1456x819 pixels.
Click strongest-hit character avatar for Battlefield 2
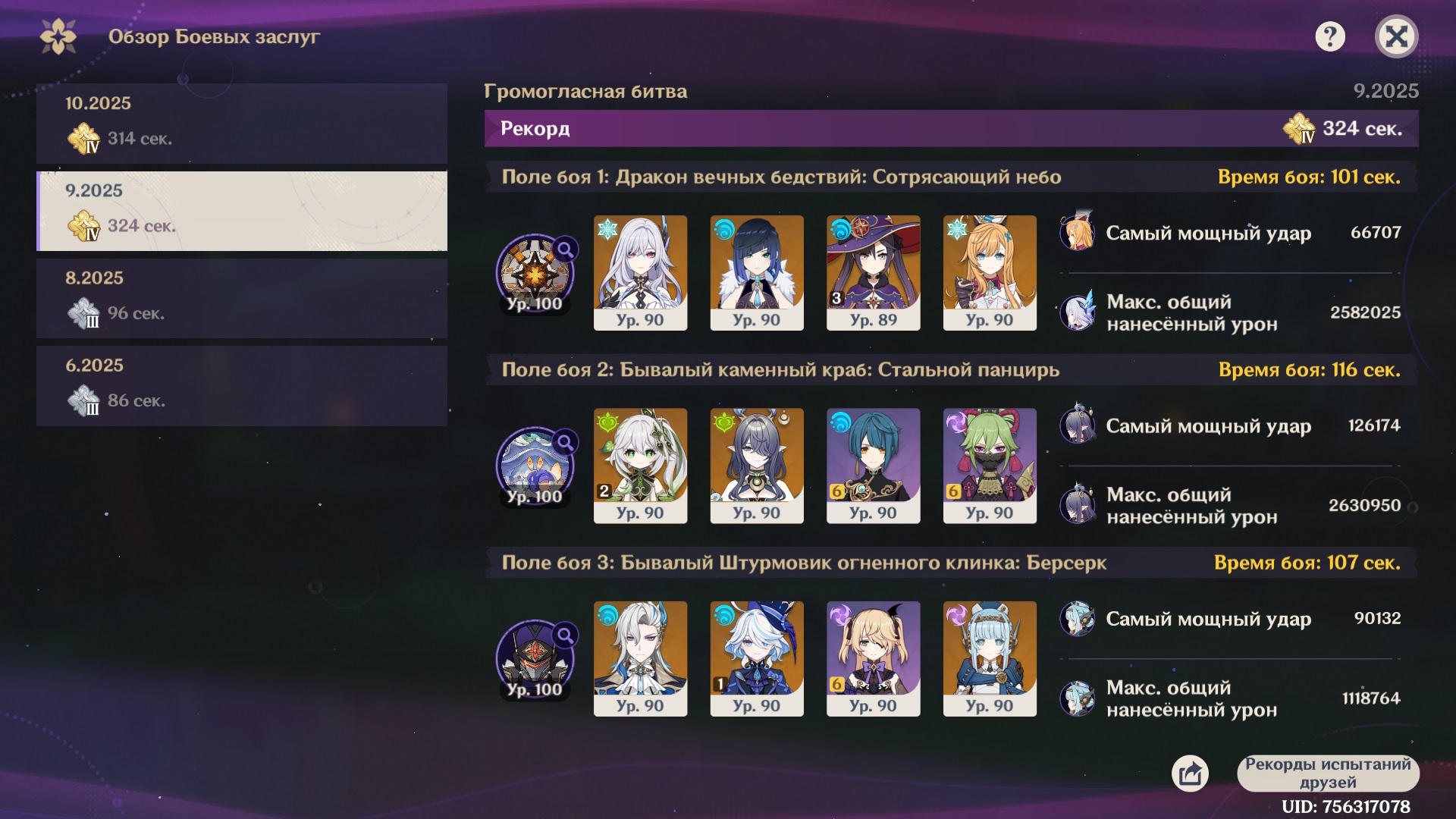click(1078, 425)
